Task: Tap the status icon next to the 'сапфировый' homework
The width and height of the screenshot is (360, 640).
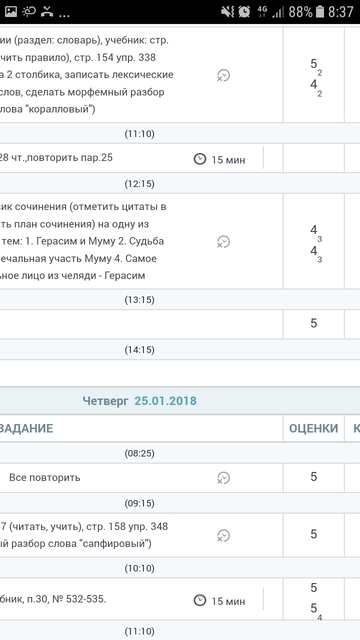Action: (x=223, y=536)
